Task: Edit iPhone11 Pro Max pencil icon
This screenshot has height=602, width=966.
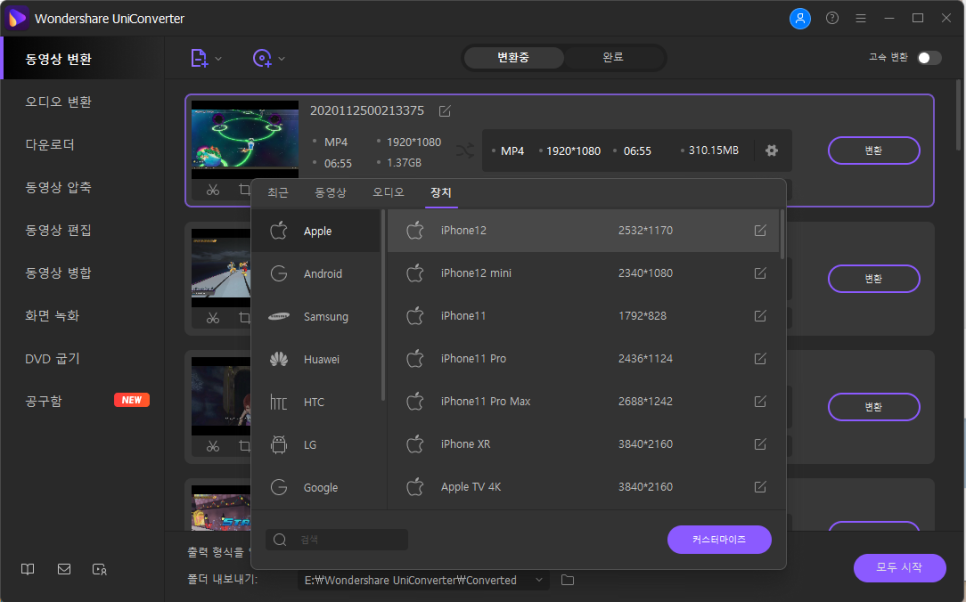Action: click(760, 401)
